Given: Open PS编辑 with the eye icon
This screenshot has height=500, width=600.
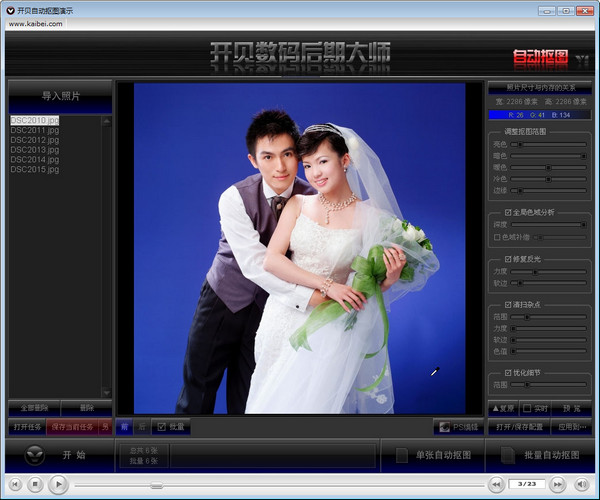Looking at the screenshot, I should point(443,427).
